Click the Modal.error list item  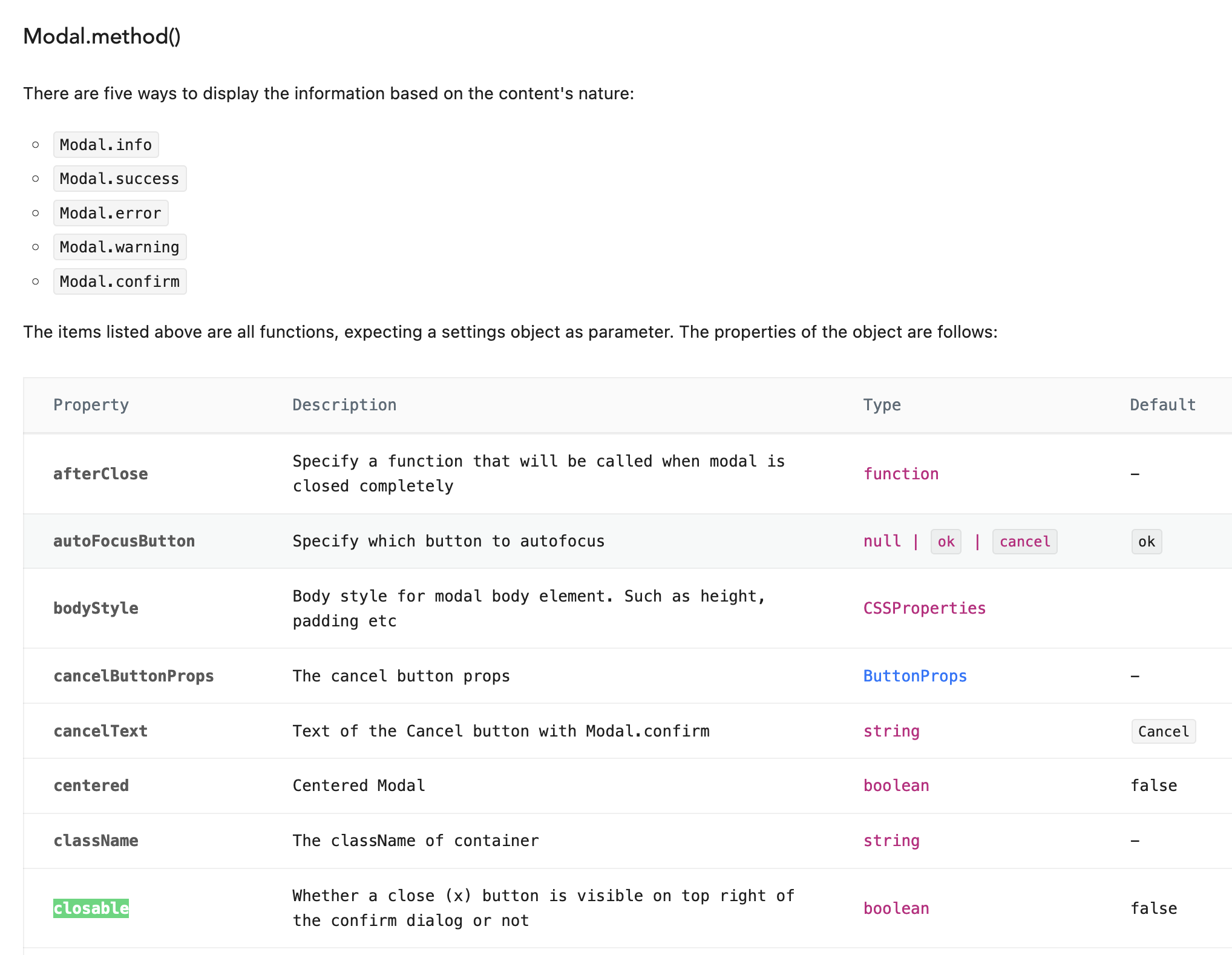[110, 212]
